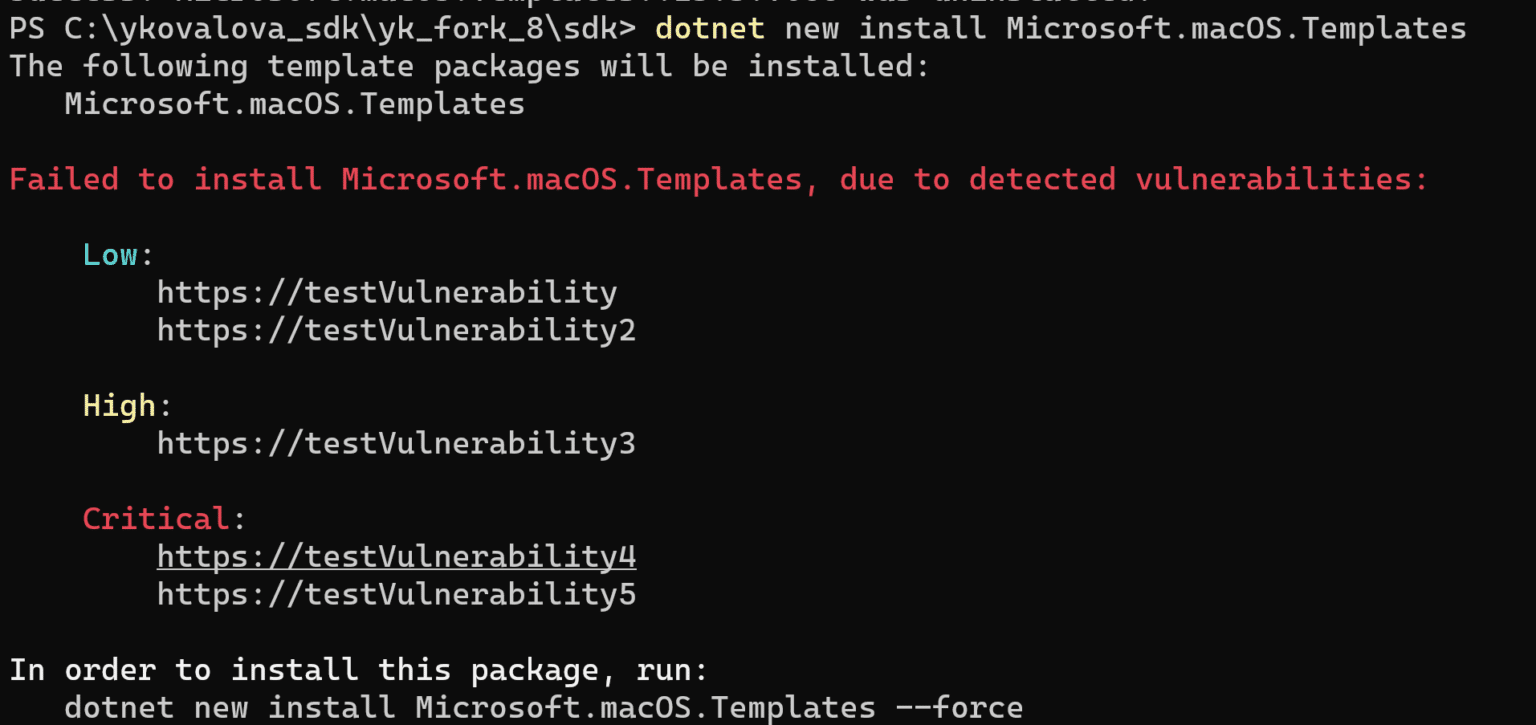Follow the underlined https://testVulnerability4 link
Image resolution: width=1536 pixels, height=725 pixels.
pos(396,556)
